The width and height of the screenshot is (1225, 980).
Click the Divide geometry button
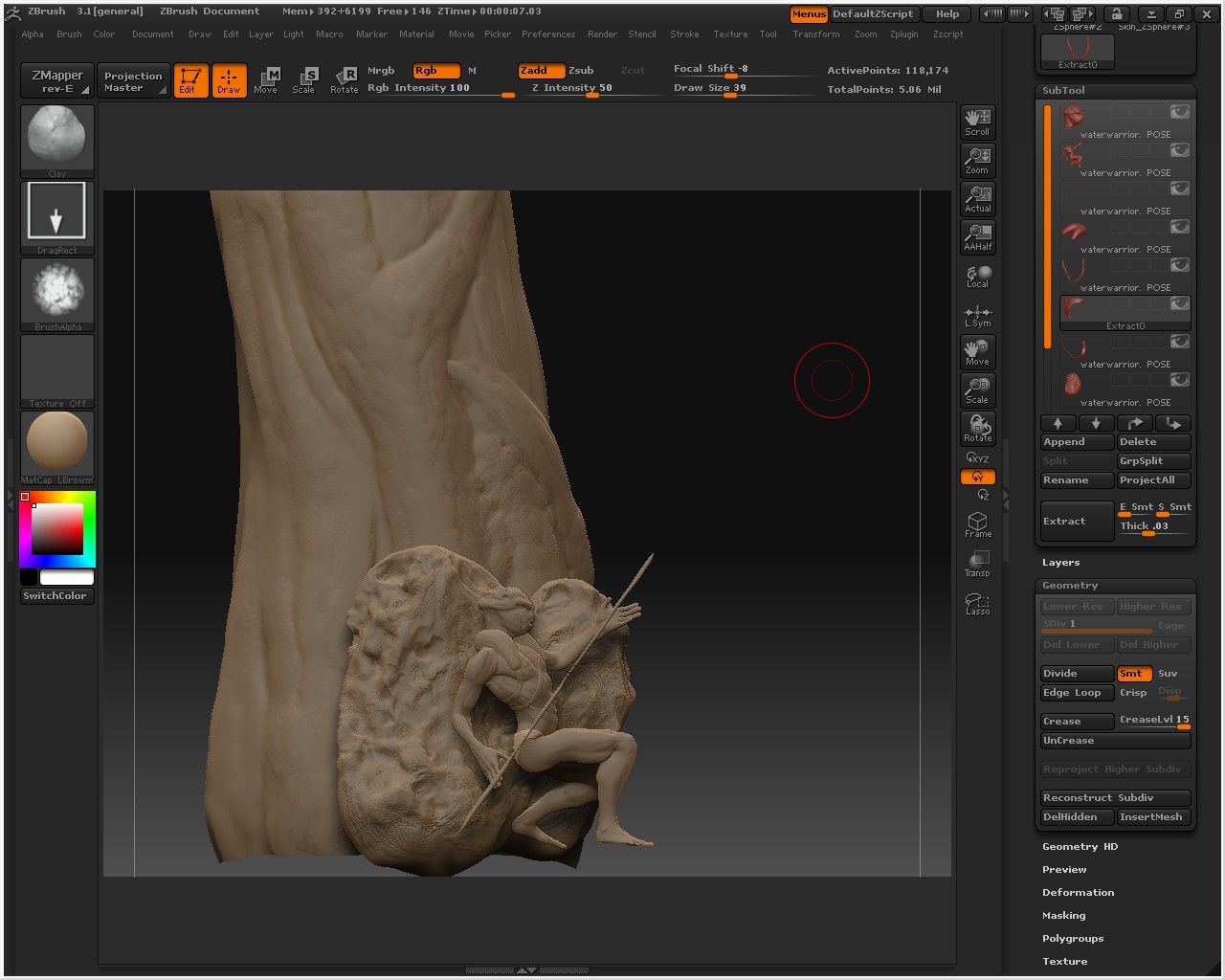[x=1077, y=674]
